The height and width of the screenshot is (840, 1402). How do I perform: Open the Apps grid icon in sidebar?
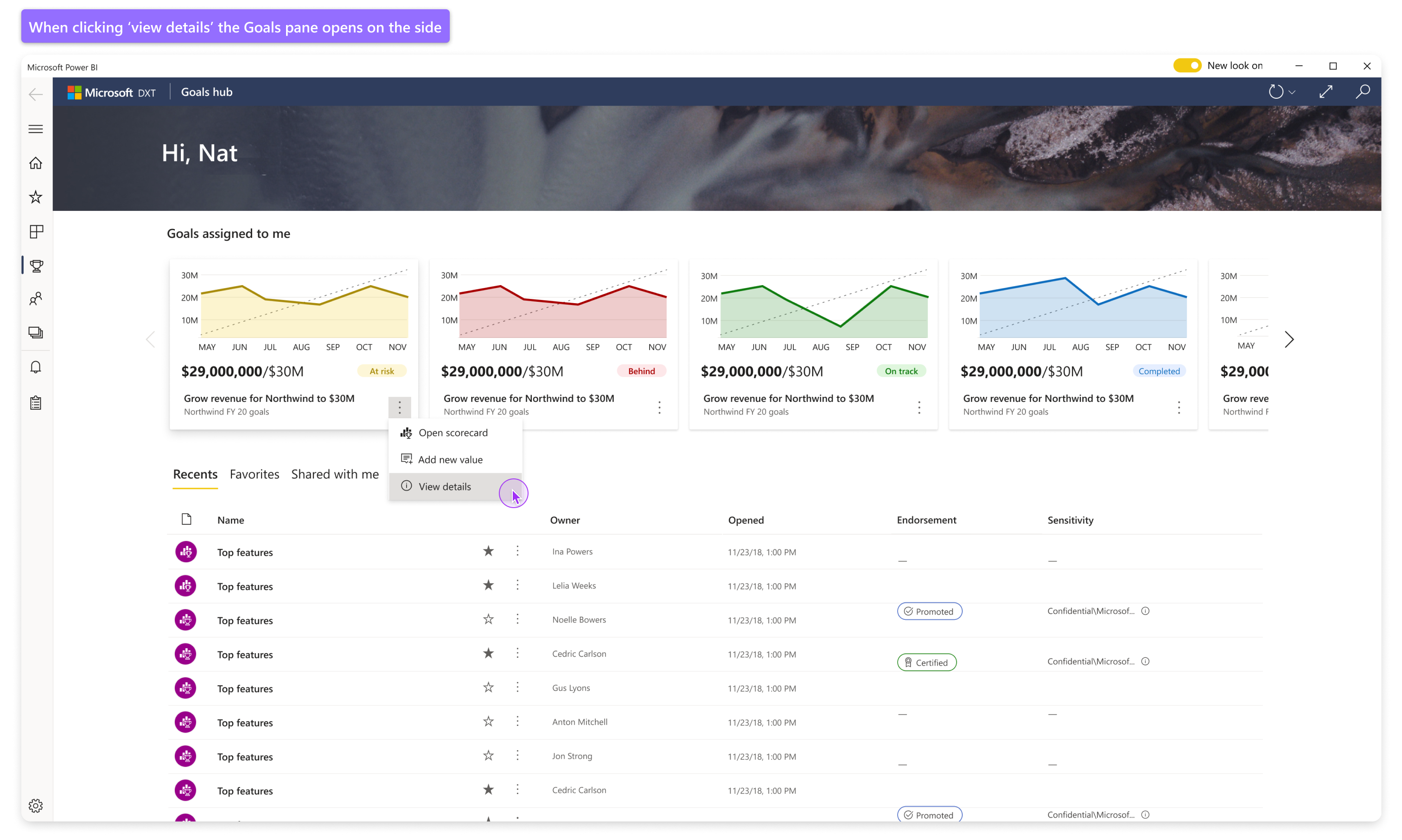(x=36, y=231)
